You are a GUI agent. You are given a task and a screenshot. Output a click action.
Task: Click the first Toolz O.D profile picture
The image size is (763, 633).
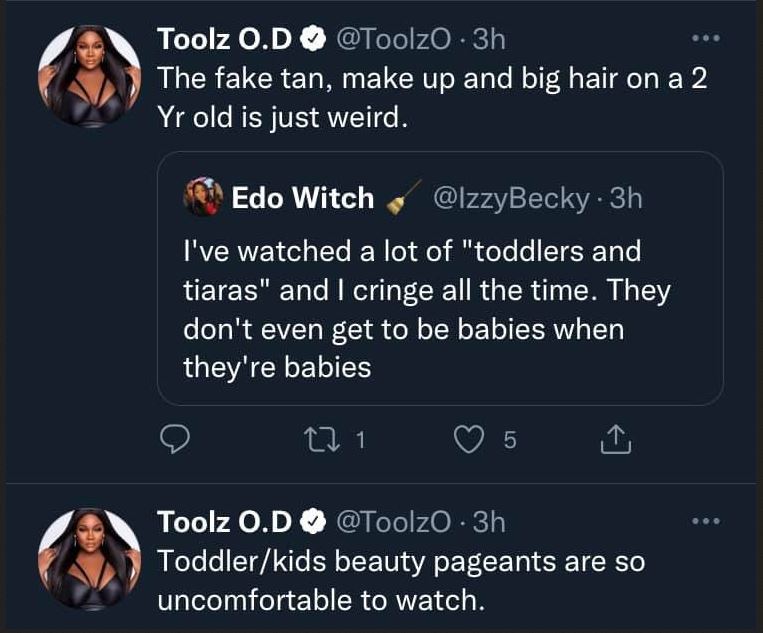[88, 77]
